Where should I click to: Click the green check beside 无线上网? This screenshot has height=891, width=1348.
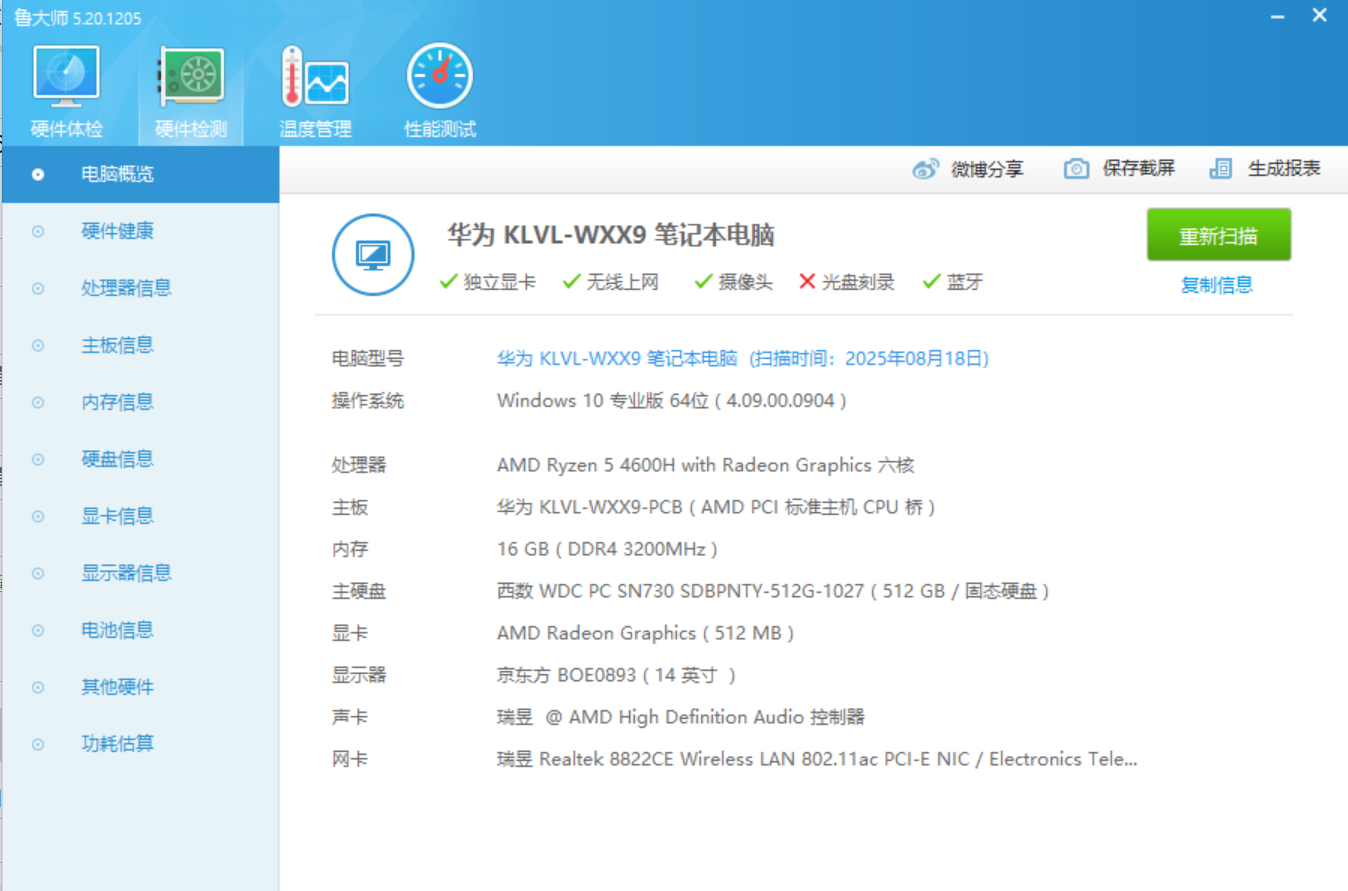(x=572, y=282)
